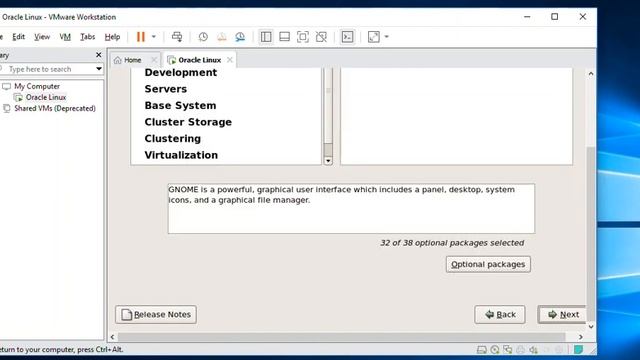Toggle the library sidebar view
The height and width of the screenshot is (360, 640).
click(x=266, y=37)
